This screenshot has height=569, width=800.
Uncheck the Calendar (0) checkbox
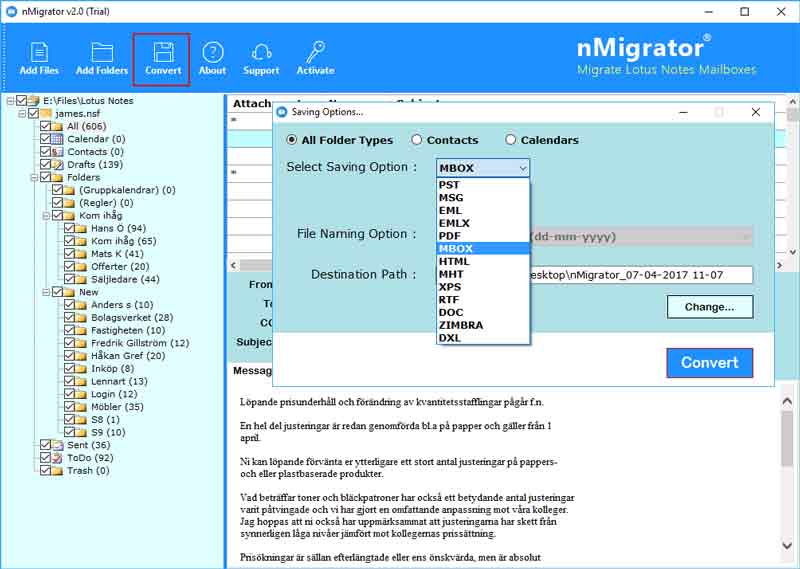(x=45, y=138)
